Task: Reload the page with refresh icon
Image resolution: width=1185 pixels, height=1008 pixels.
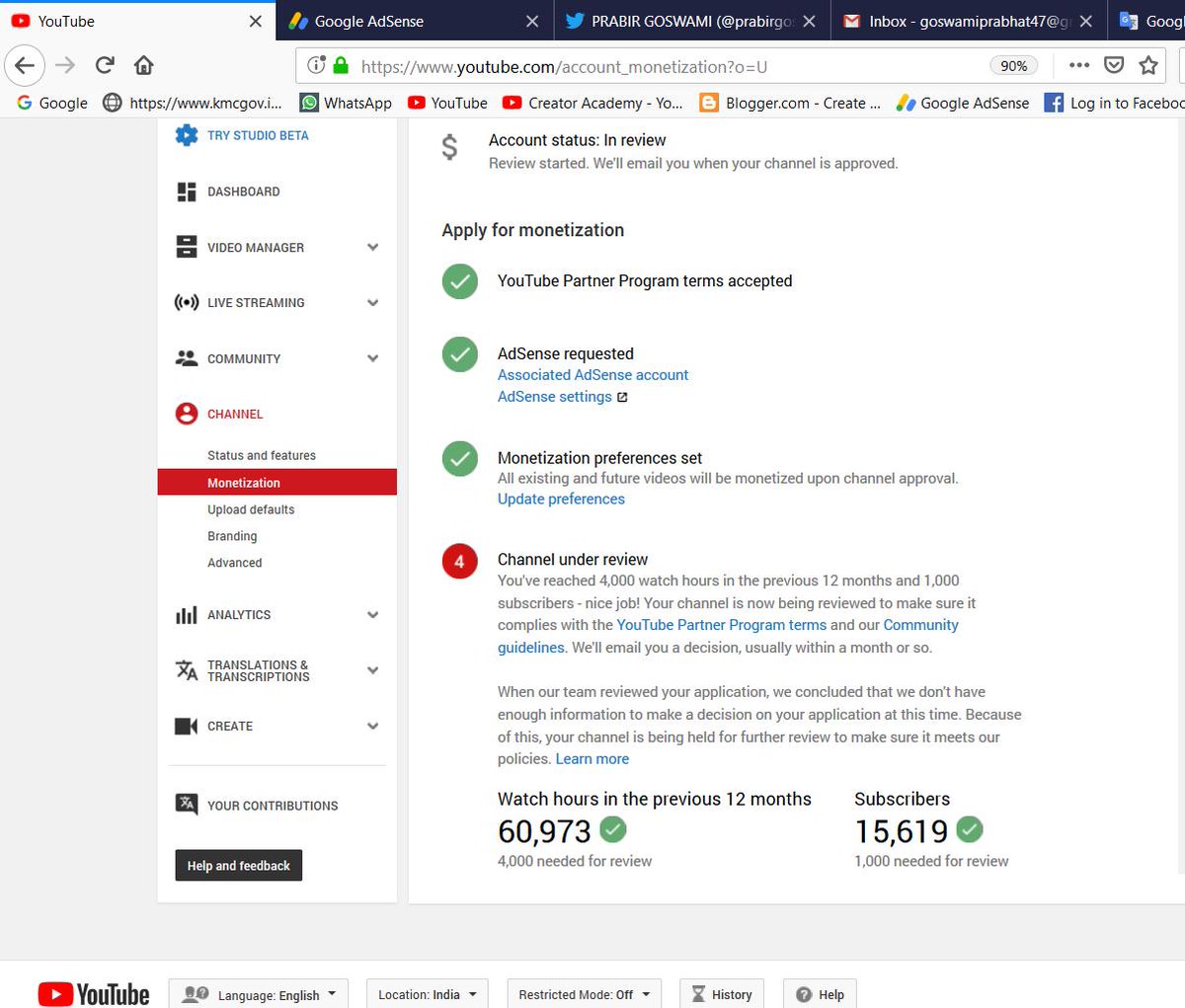Action: [x=105, y=65]
